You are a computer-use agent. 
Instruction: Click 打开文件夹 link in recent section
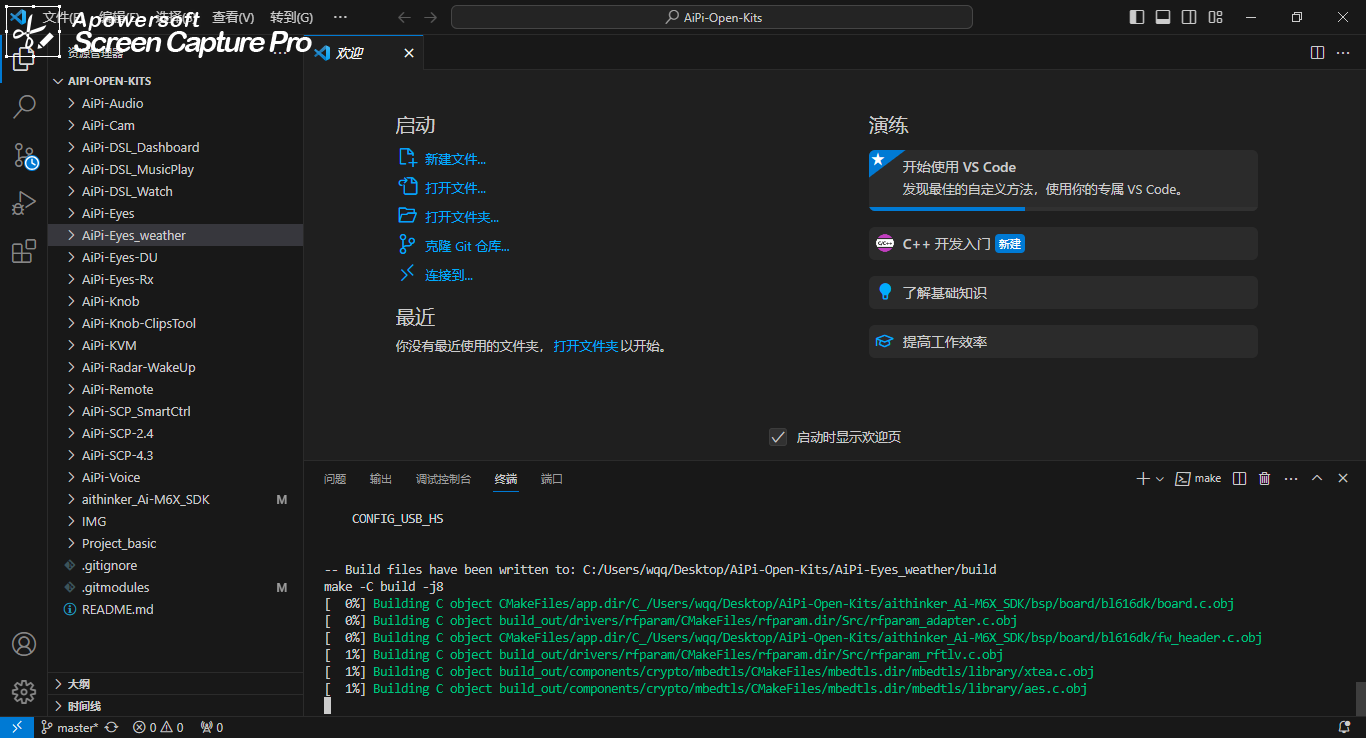(586, 346)
